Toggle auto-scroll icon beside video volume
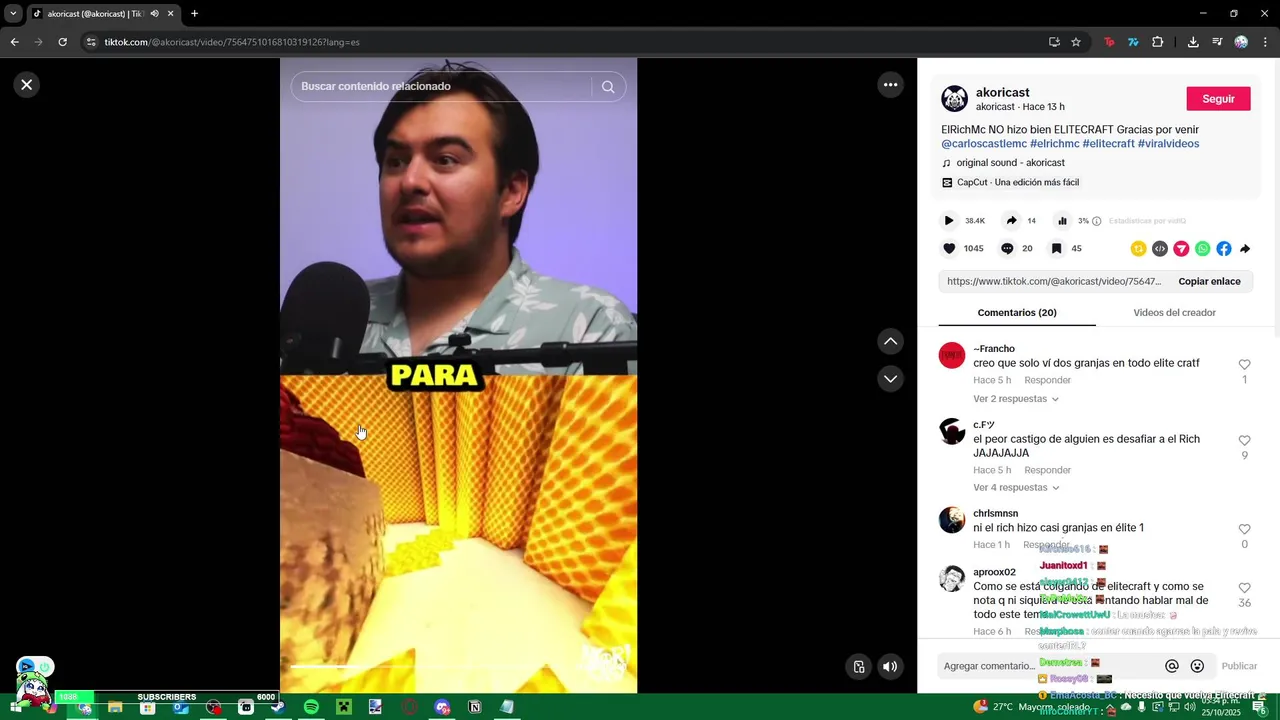This screenshot has height=720, width=1280. (x=858, y=667)
